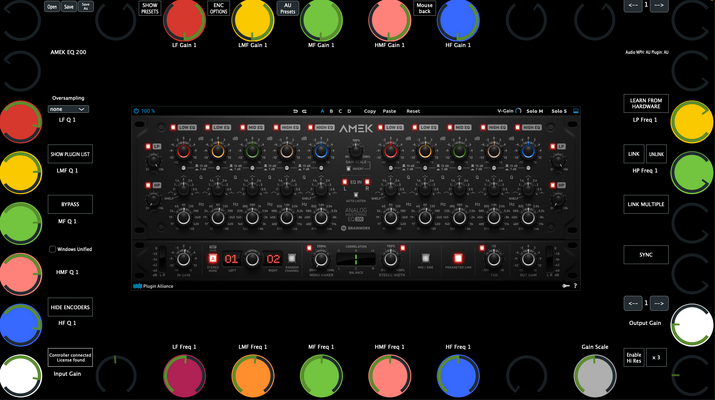Click the SHOW PLUGIN LIST button
Screen dimensions: 715x400
tap(70, 154)
